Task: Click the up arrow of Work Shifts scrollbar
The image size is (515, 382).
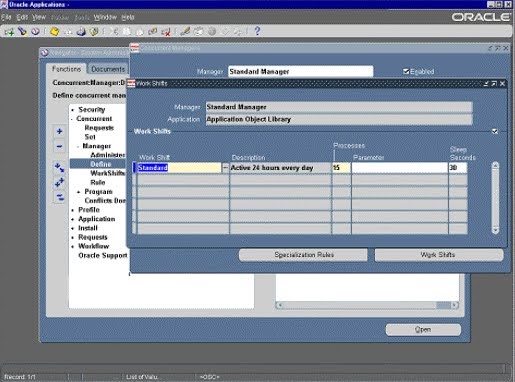Action: (x=495, y=165)
